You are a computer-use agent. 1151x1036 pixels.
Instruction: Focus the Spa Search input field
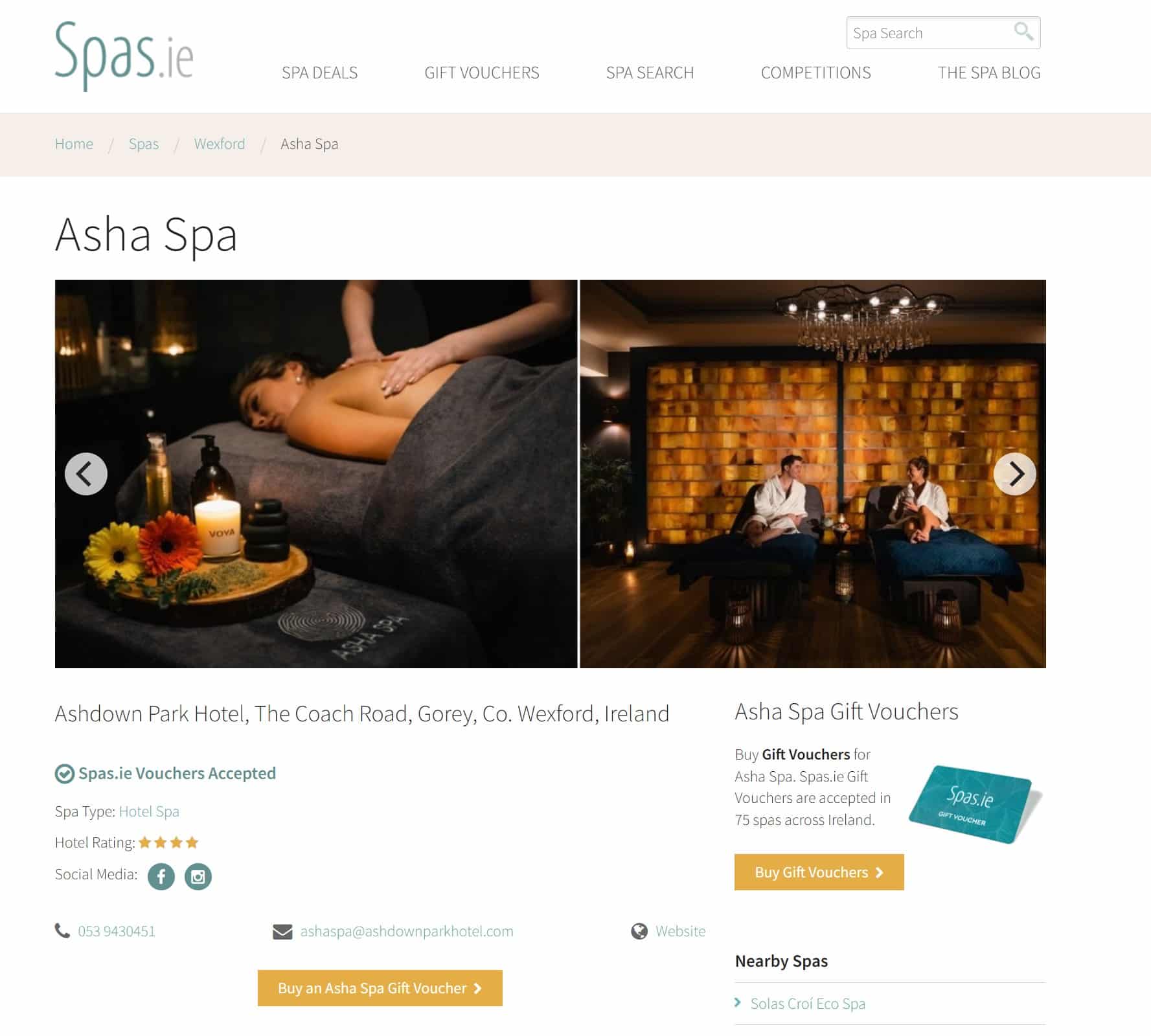[930, 33]
